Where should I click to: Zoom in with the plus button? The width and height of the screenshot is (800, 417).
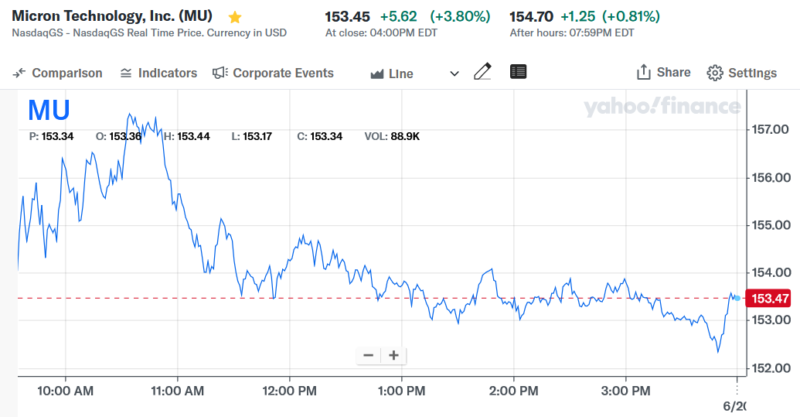[394, 355]
